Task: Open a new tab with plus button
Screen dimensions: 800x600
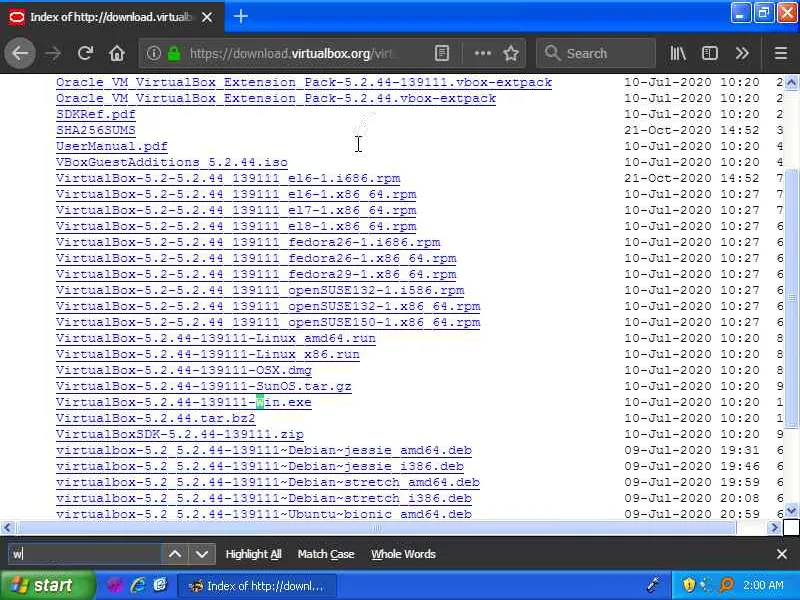Action: (x=240, y=16)
